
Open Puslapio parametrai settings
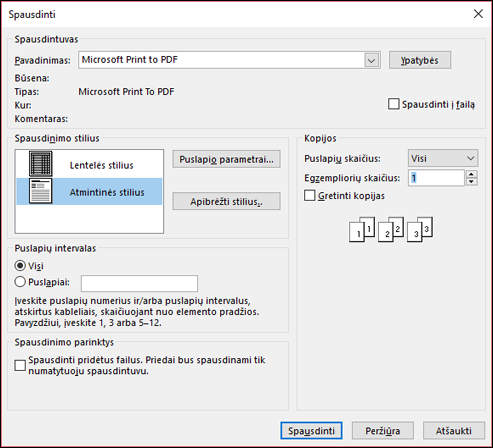pyautogui.click(x=226, y=159)
